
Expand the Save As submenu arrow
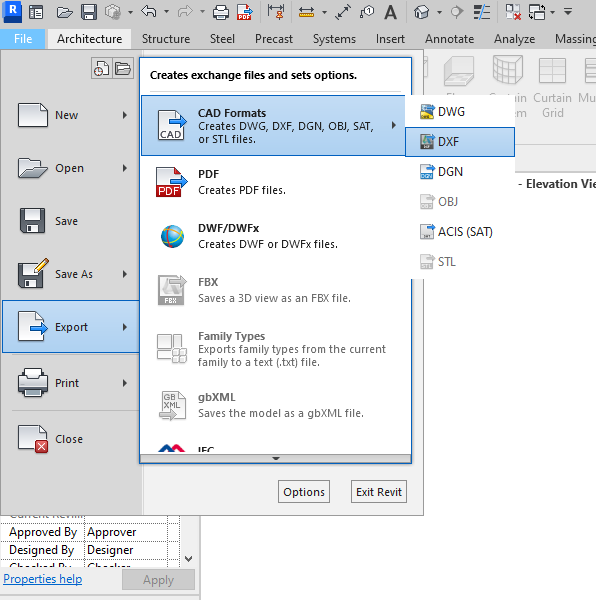(125, 274)
